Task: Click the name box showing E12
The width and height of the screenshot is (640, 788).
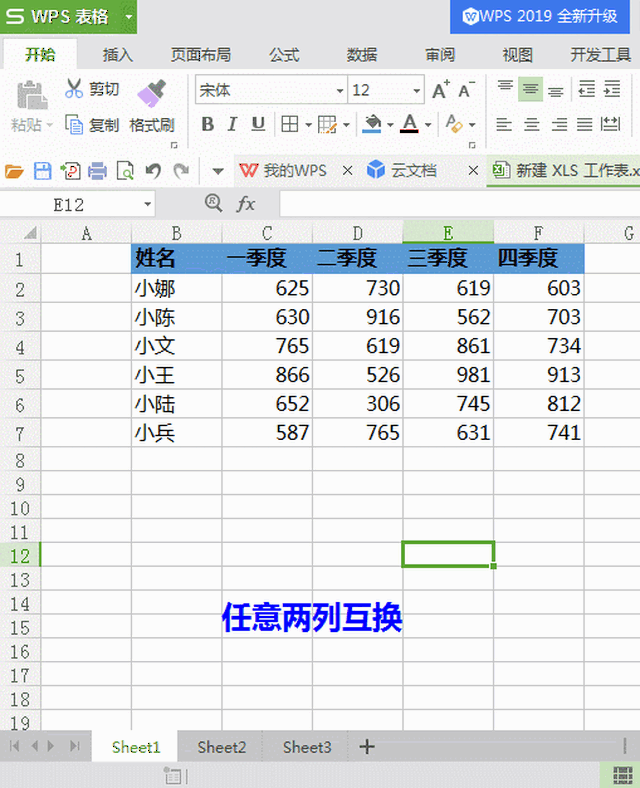Action: pos(69,205)
